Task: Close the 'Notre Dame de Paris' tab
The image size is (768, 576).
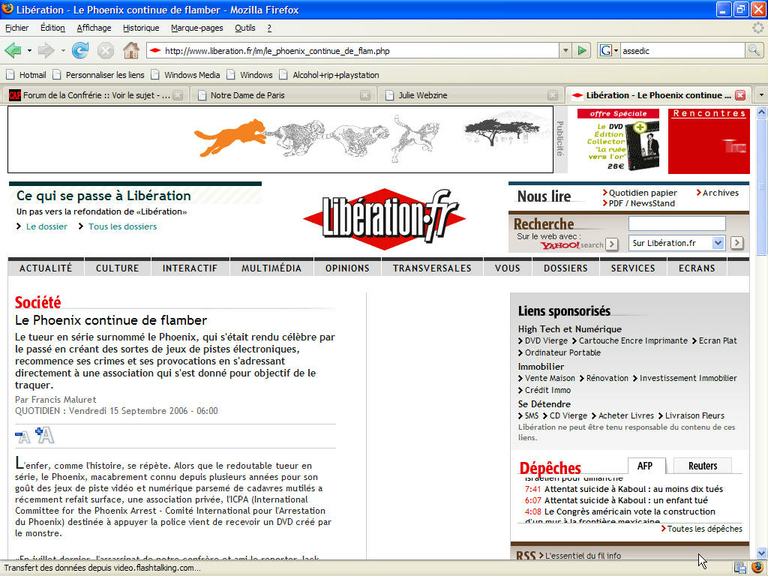Action: coord(365,96)
